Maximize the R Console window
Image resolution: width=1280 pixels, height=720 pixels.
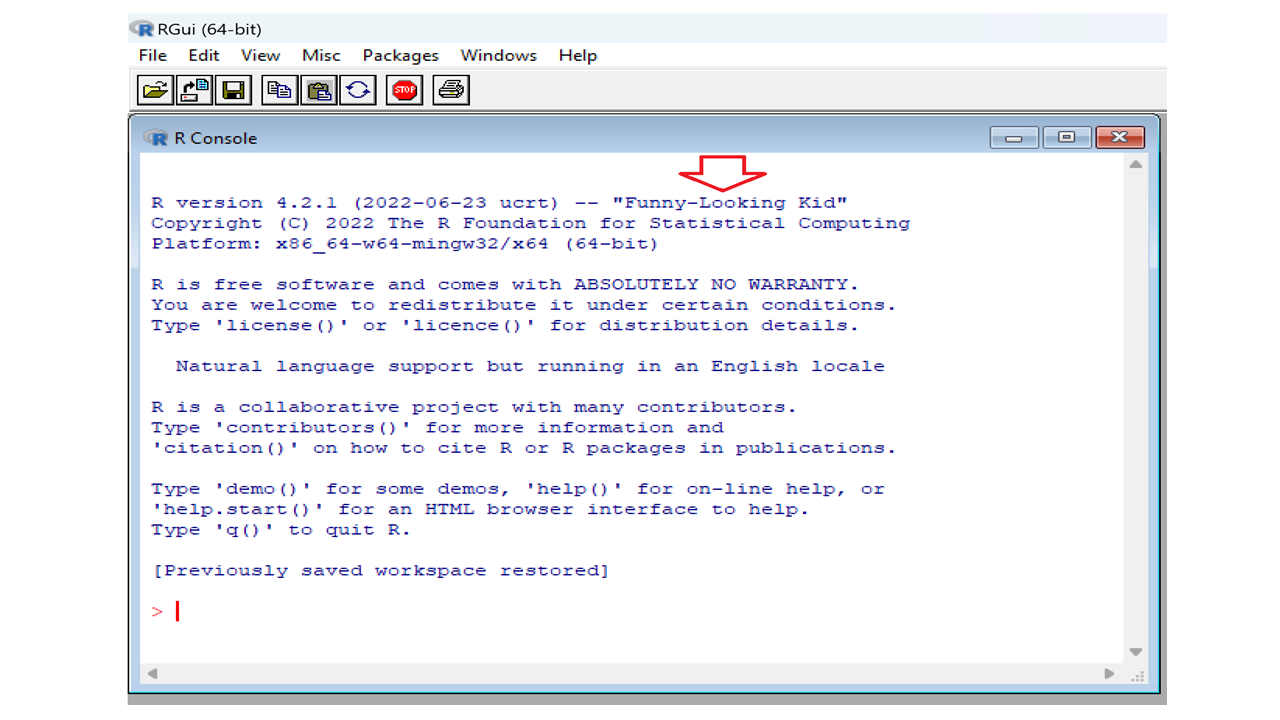click(1067, 138)
